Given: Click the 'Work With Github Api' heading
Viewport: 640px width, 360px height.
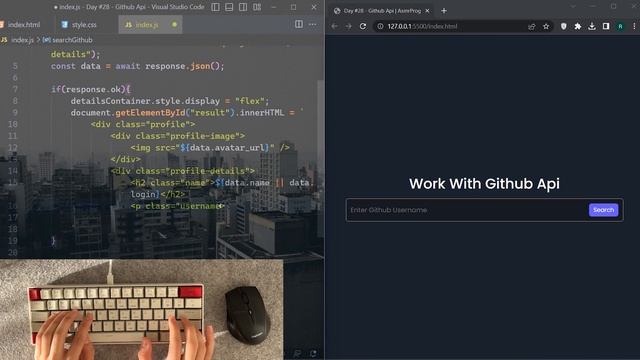Looking at the screenshot, I should [484, 184].
